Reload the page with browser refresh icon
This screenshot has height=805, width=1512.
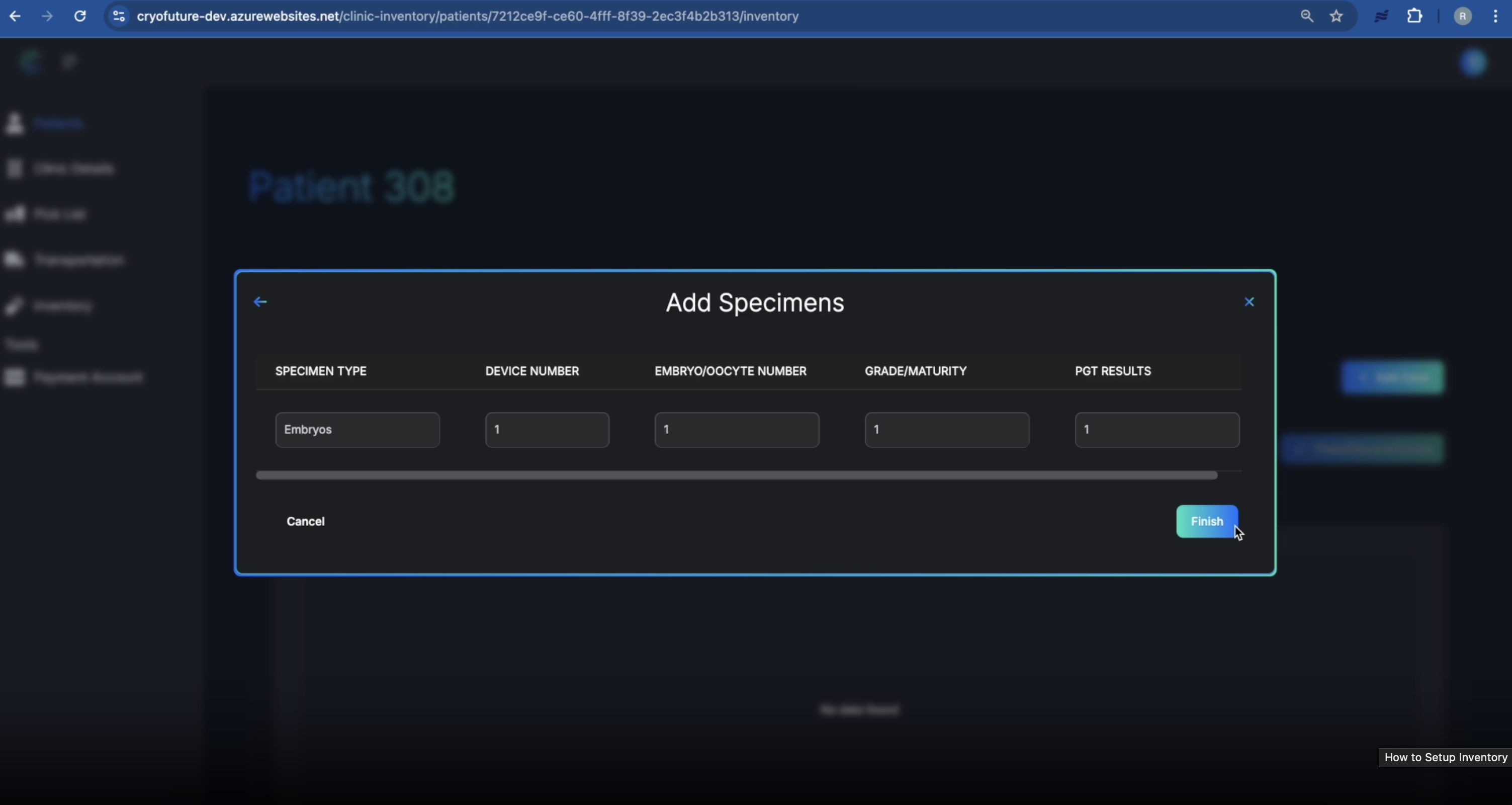click(80, 16)
